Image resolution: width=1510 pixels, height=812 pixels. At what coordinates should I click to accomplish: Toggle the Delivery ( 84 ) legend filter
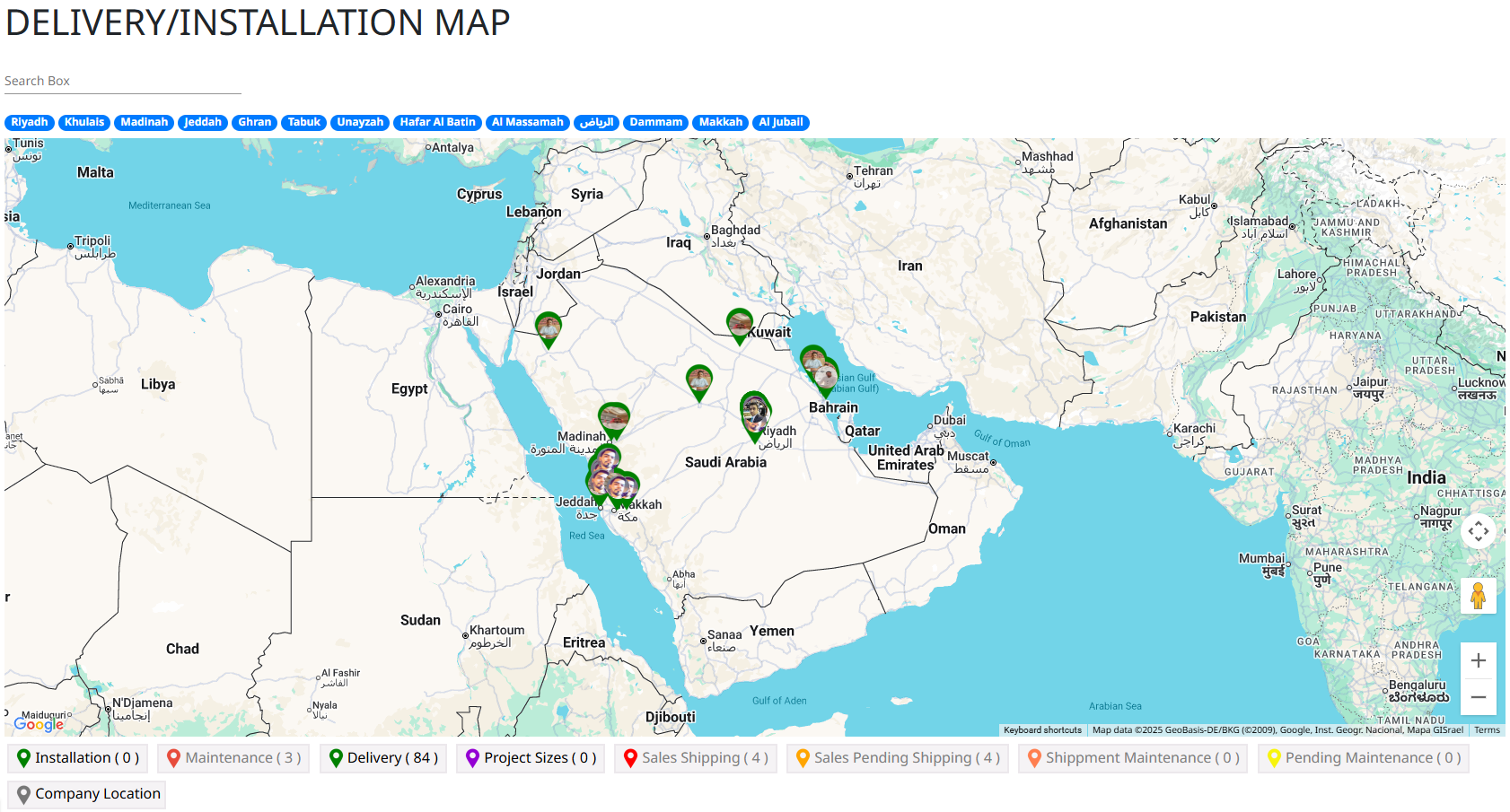click(x=383, y=758)
